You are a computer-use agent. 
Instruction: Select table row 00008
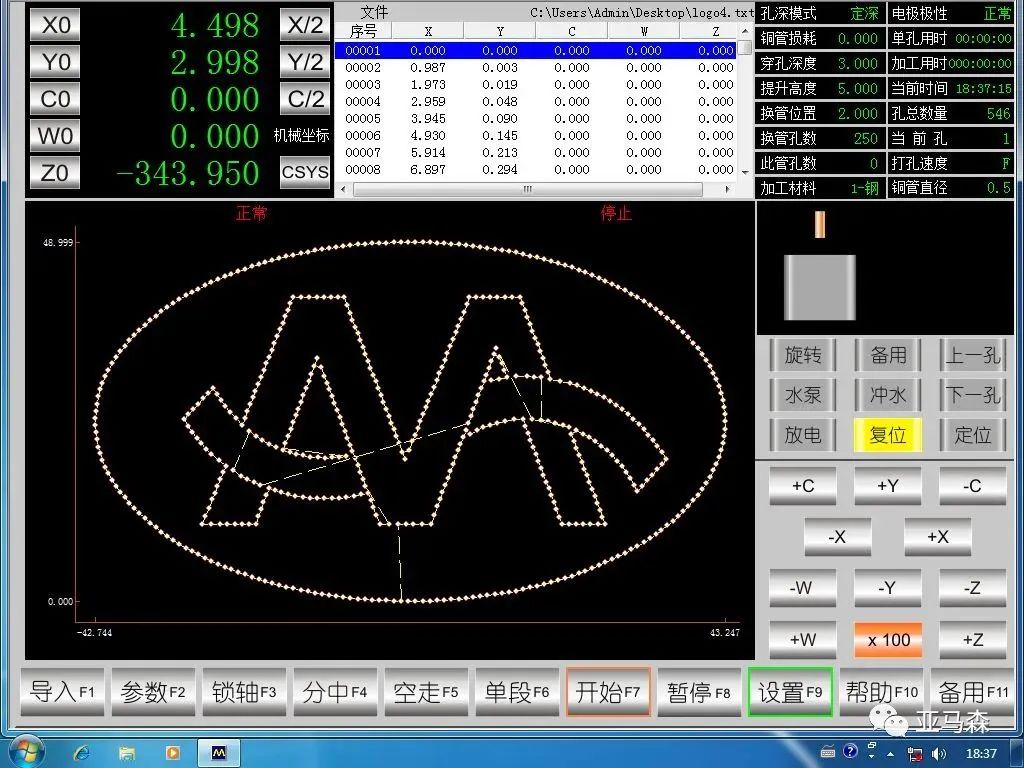point(536,169)
